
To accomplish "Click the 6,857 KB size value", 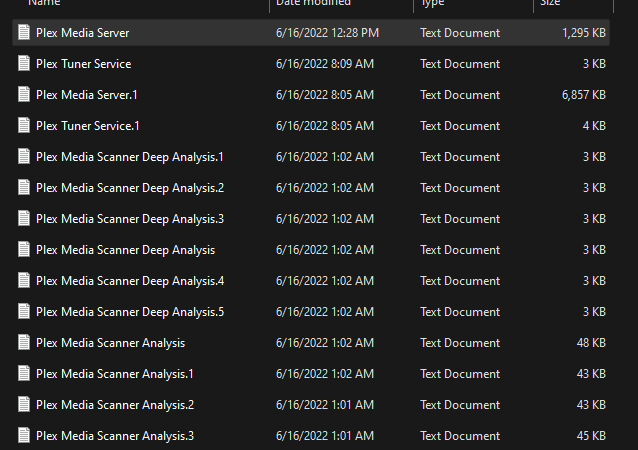I will [x=584, y=94].
